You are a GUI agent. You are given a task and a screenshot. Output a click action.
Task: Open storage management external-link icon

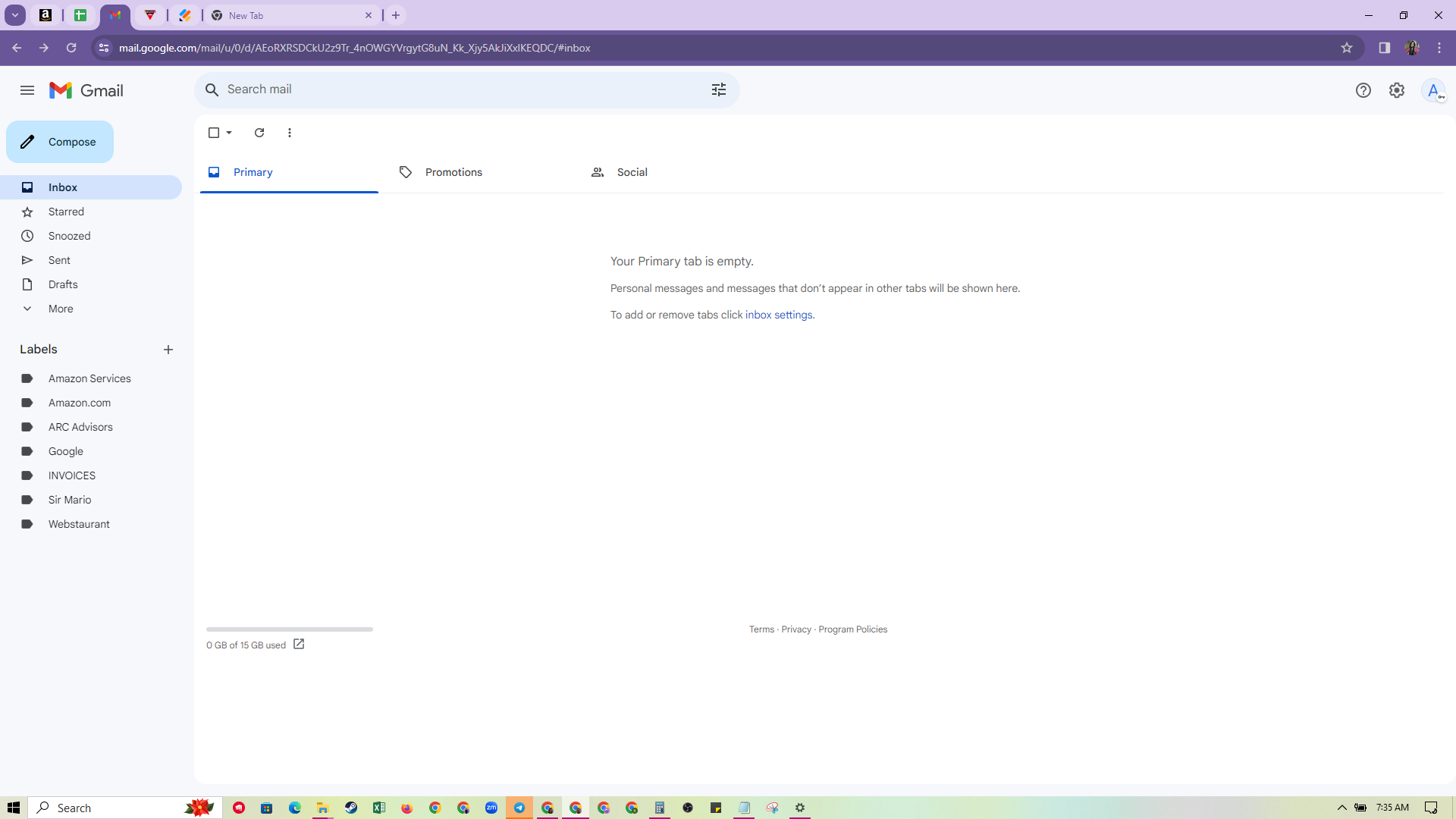click(299, 644)
